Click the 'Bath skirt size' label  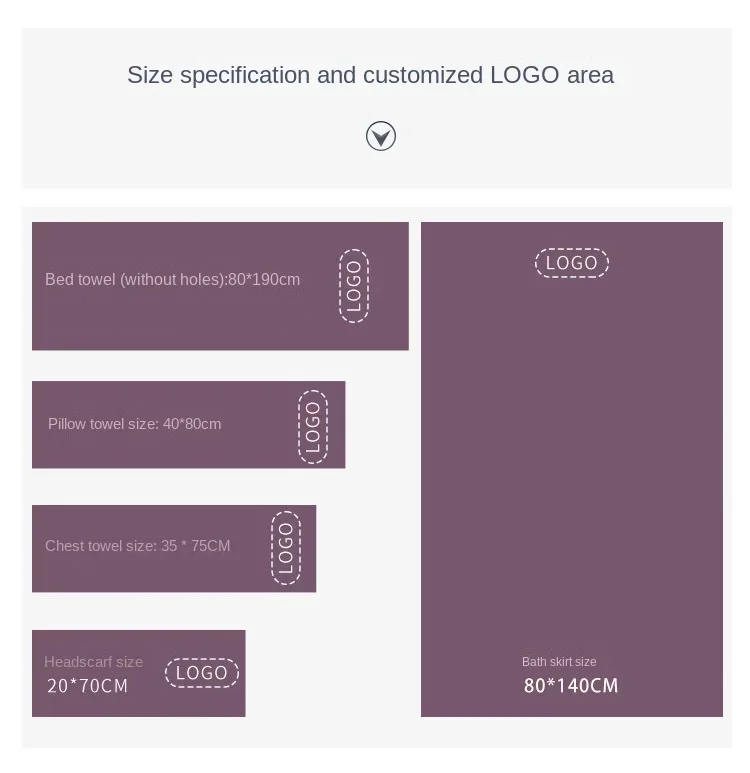click(x=559, y=662)
